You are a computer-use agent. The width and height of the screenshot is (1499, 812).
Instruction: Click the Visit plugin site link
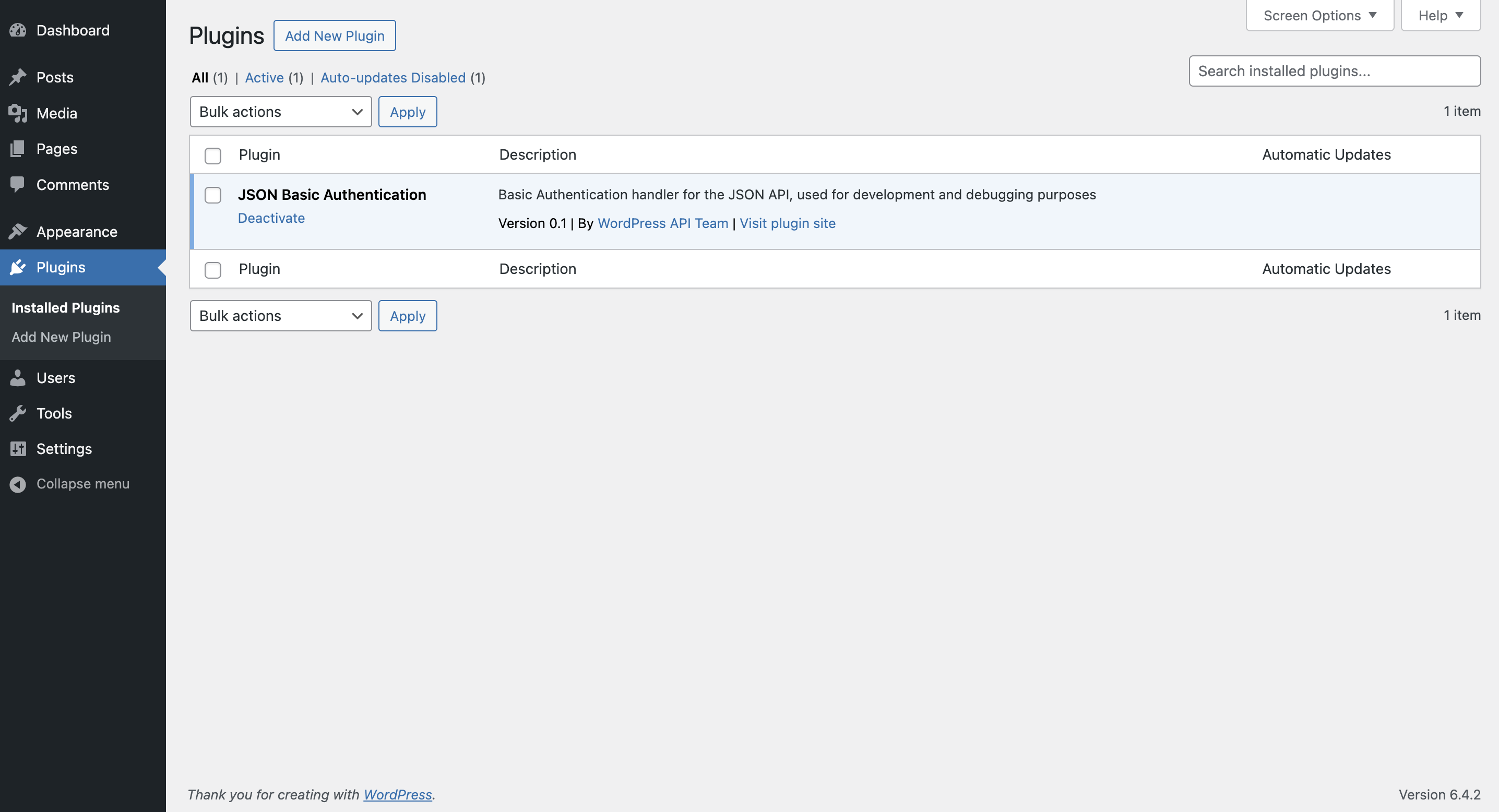[787, 223]
